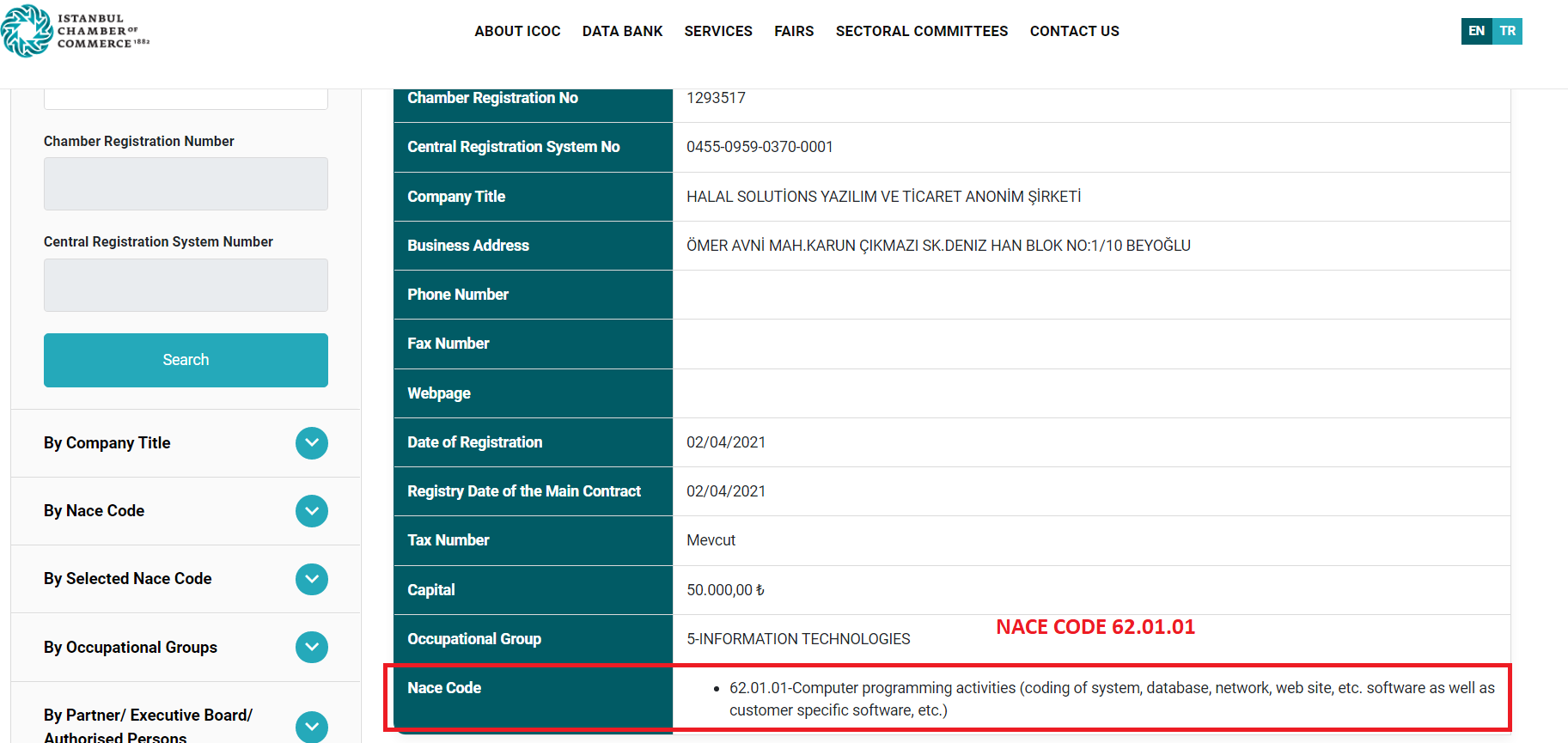Expand By Partner/ Executive Board section

click(x=186, y=713)
